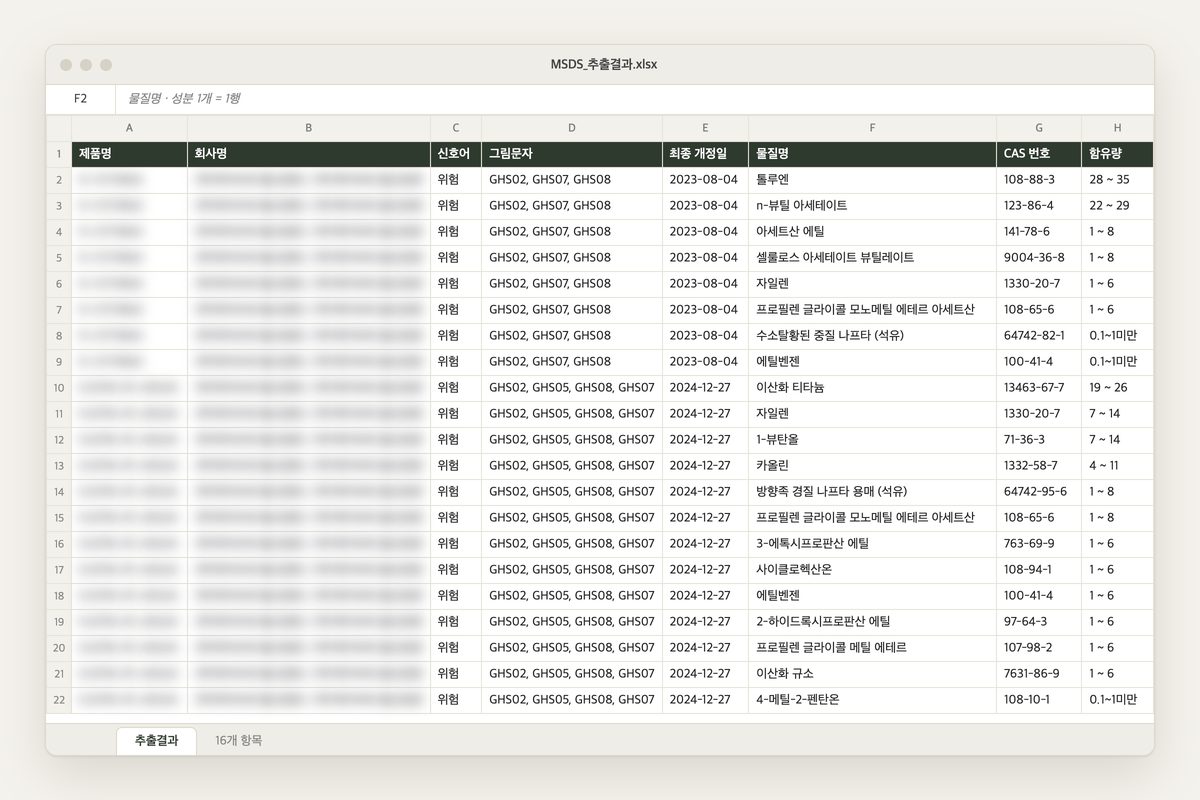Select the 톨루엔 cell
1200x800 pixels.
click(872, 180)
